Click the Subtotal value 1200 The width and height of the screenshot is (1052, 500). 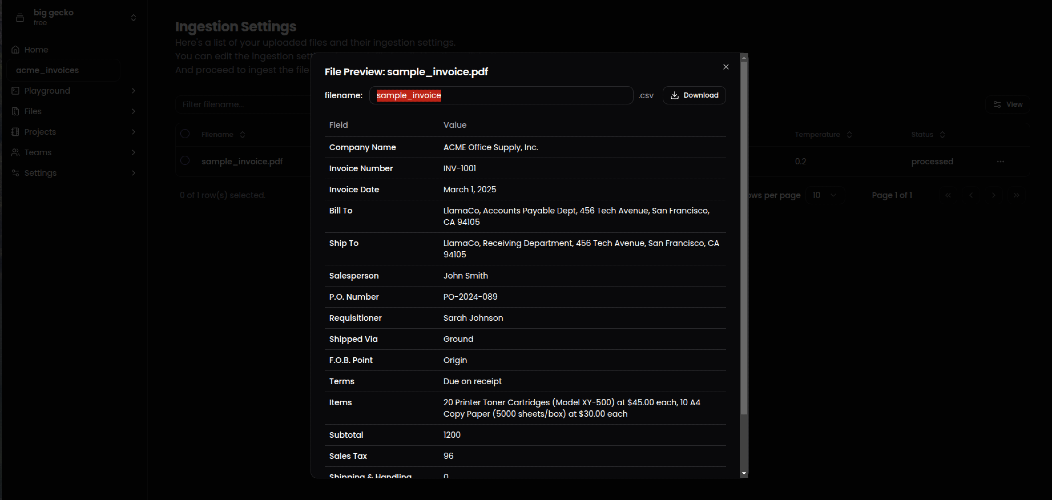(x=452, y=435)
